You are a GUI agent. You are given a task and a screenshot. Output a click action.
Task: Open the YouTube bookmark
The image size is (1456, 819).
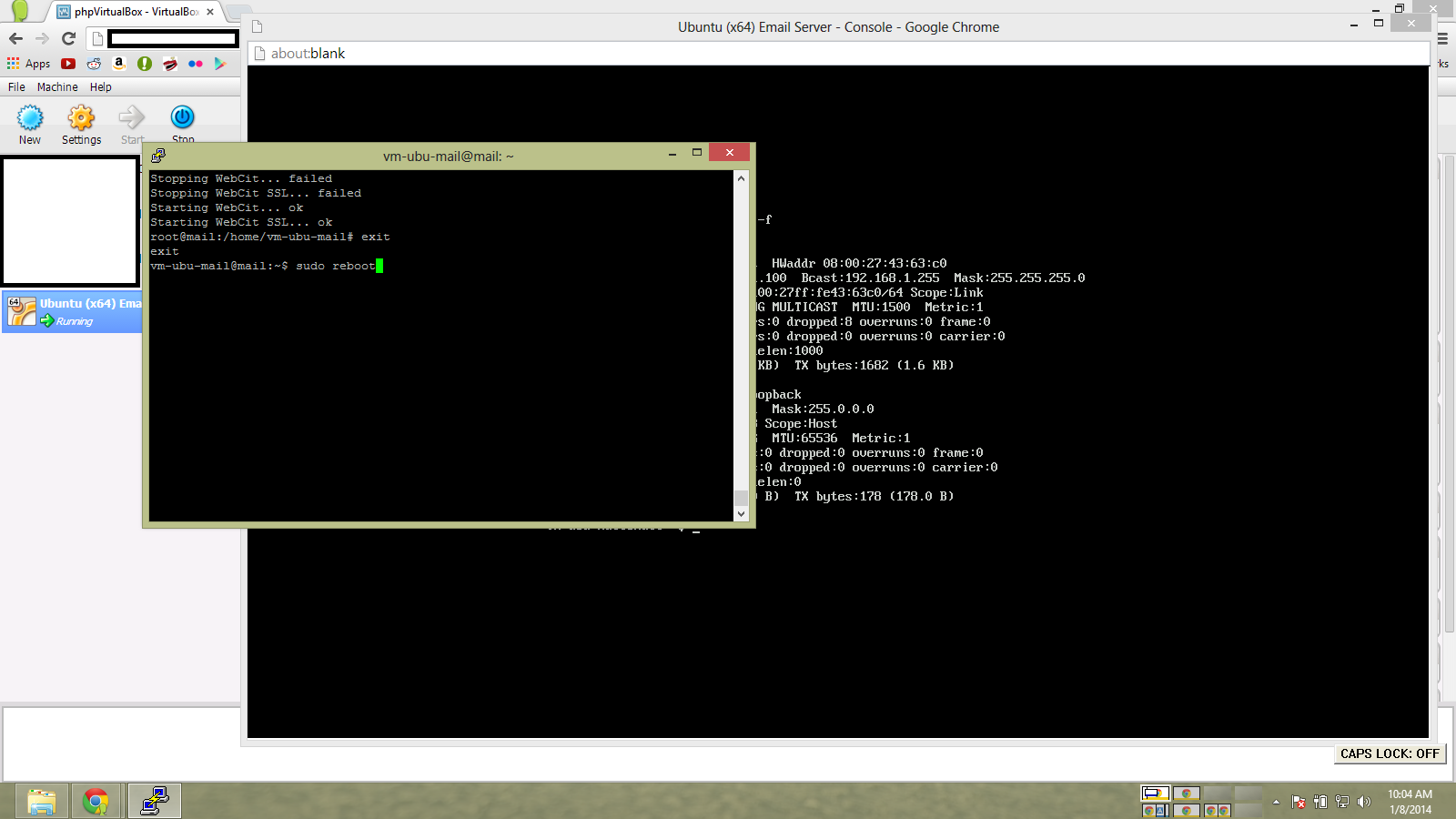(x=68, y=64)
